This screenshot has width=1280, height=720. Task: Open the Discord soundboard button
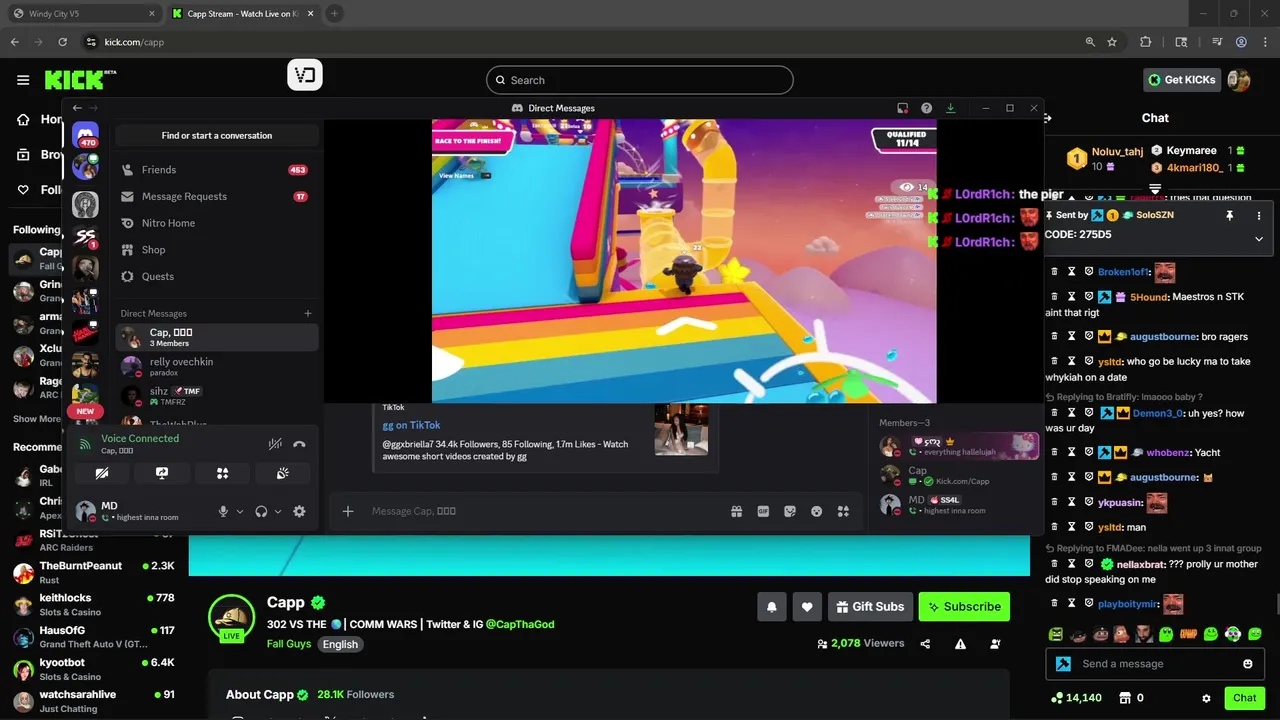[283, 473]
